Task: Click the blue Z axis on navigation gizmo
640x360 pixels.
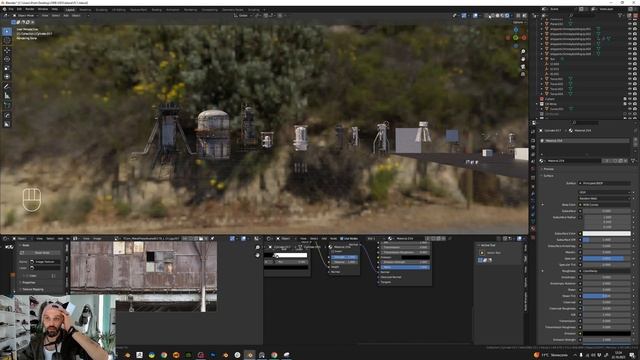Action: (x=516, y=29)
